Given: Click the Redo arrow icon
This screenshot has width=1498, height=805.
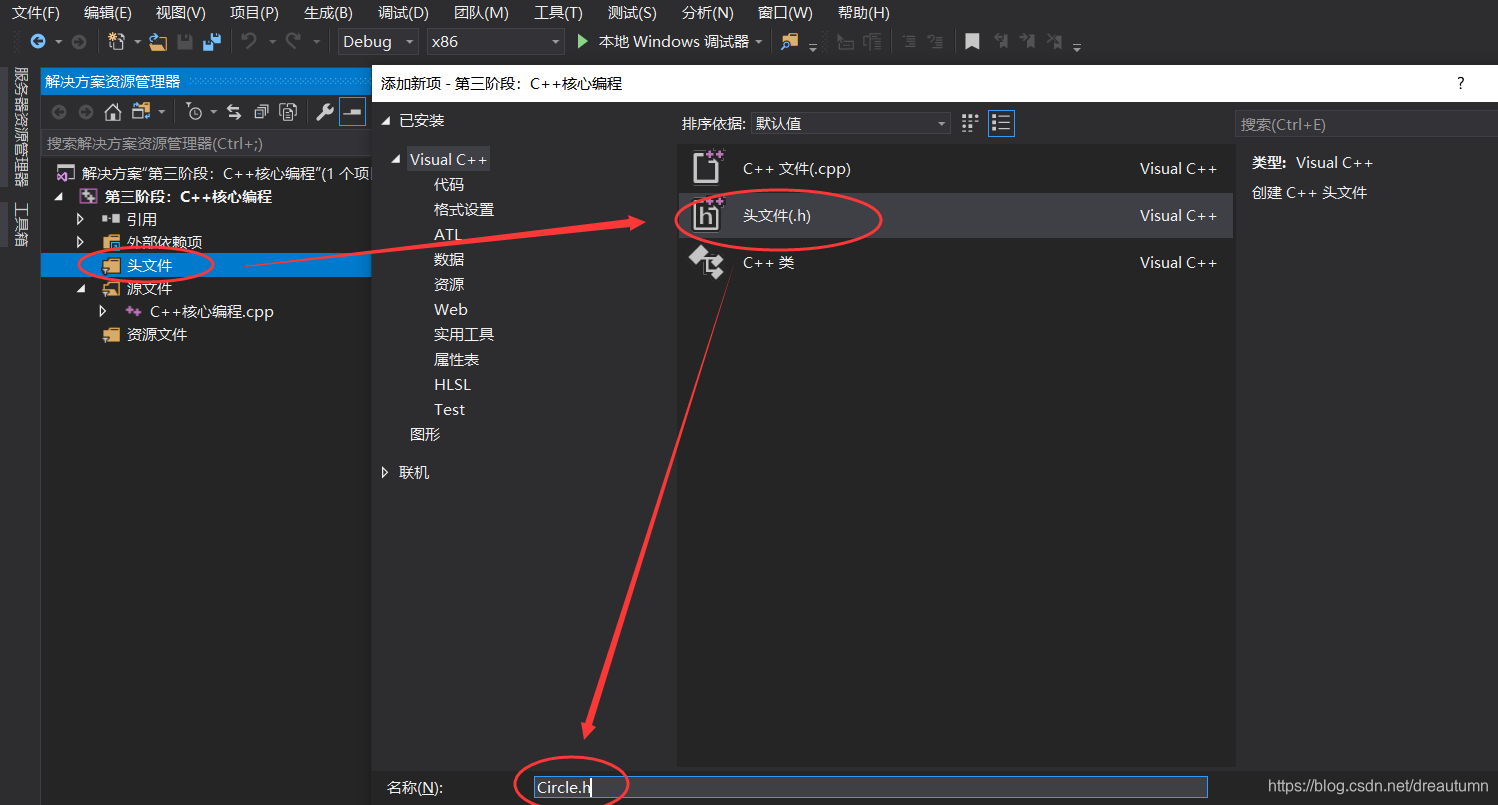Looking at the screenshot, I should point(293,41).
